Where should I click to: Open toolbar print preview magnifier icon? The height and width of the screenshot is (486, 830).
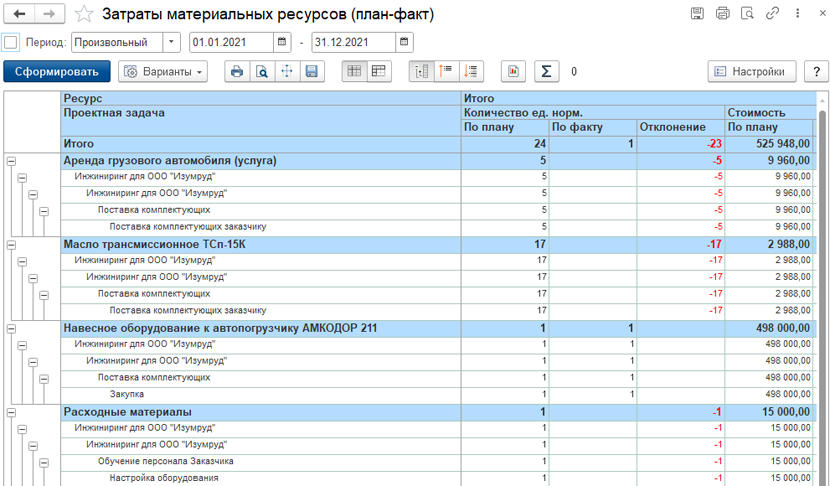pos(262,71)
